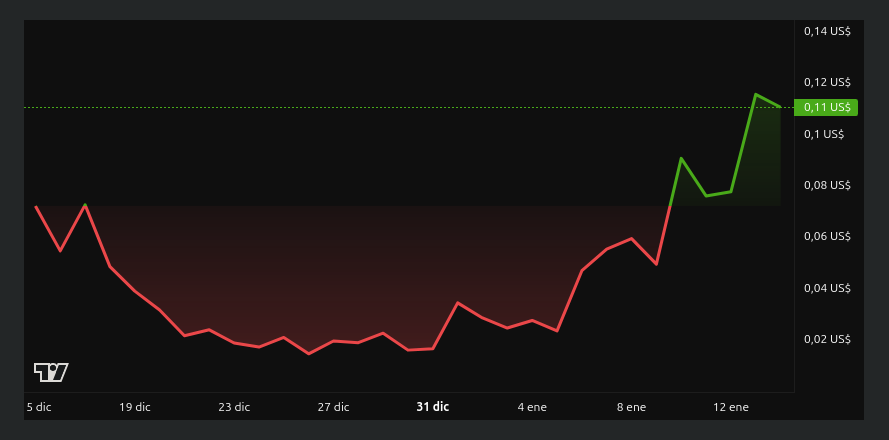
Task: Open the TradingView logo link
Action: tap(51, 373)
